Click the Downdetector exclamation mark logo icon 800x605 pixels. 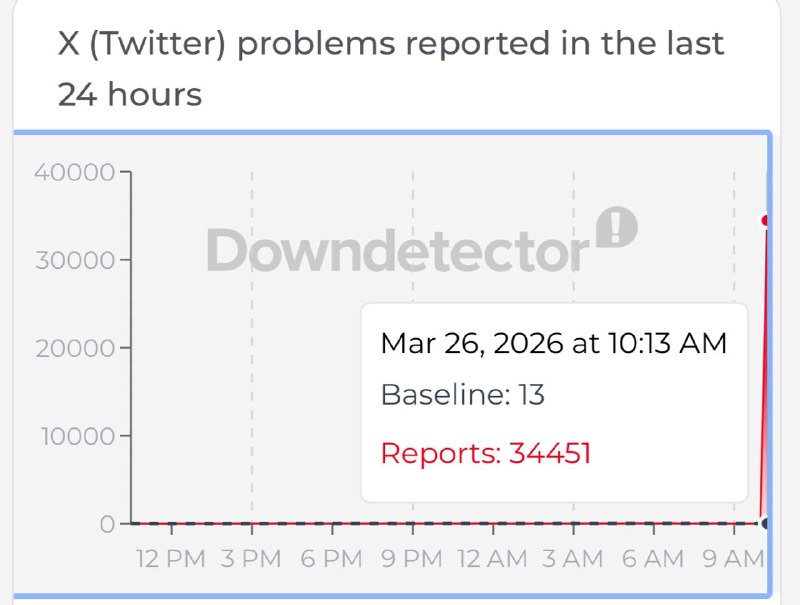616,228
